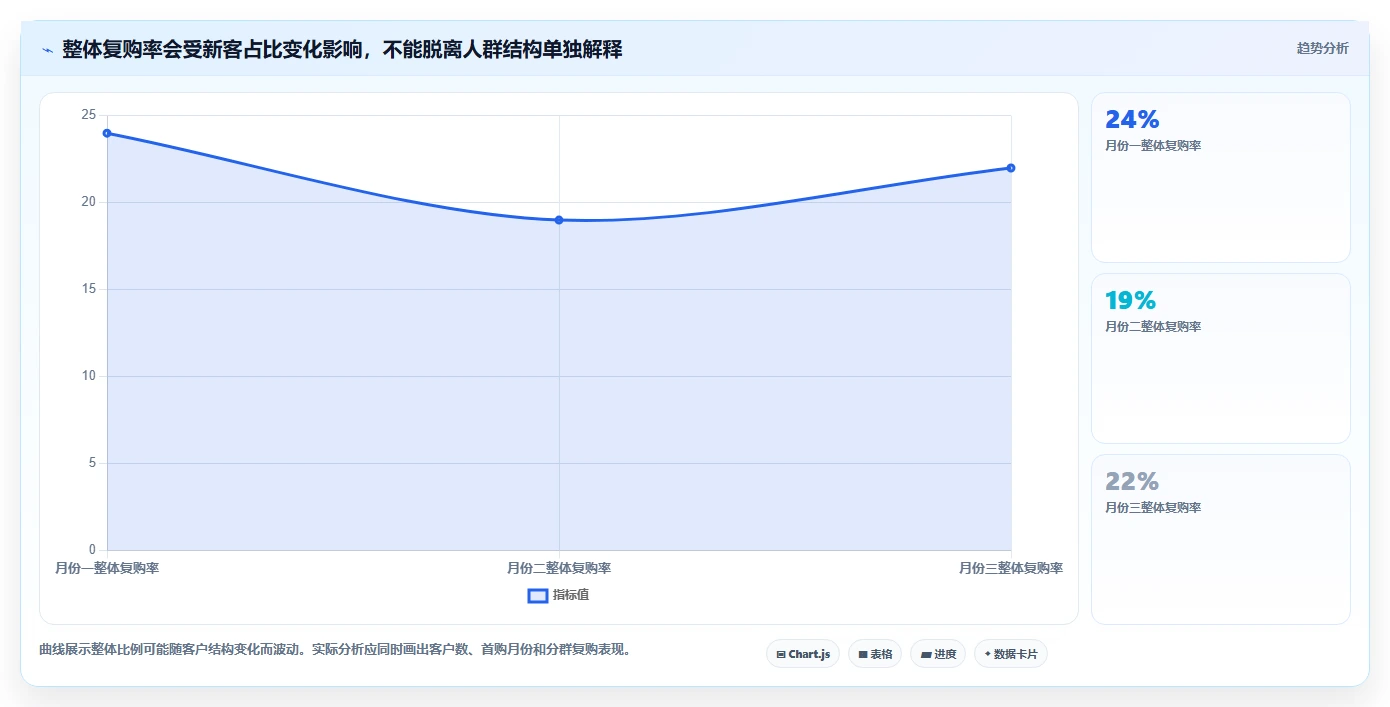The width and height of the screenshot is (1390, 707).
Task: Click the 趋势分析 label in the header
Action: (1322, 48)
